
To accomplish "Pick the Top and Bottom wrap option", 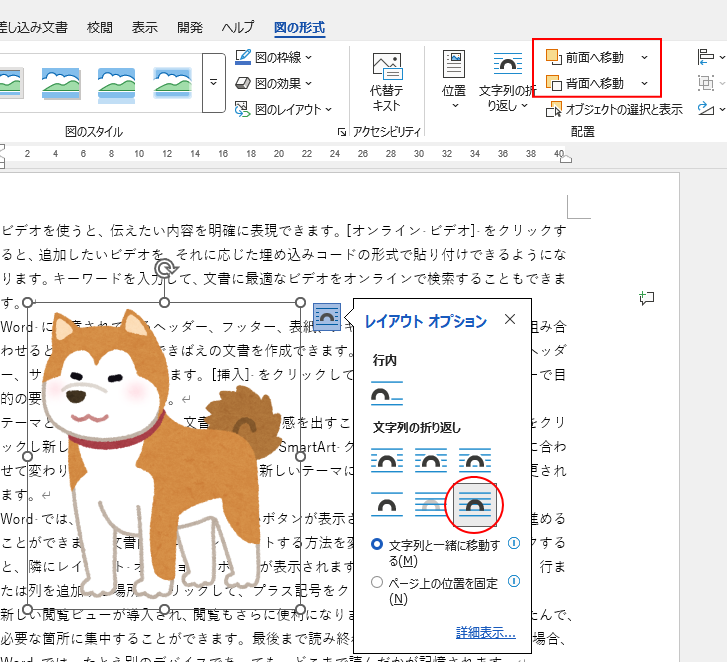I will 387,504.
